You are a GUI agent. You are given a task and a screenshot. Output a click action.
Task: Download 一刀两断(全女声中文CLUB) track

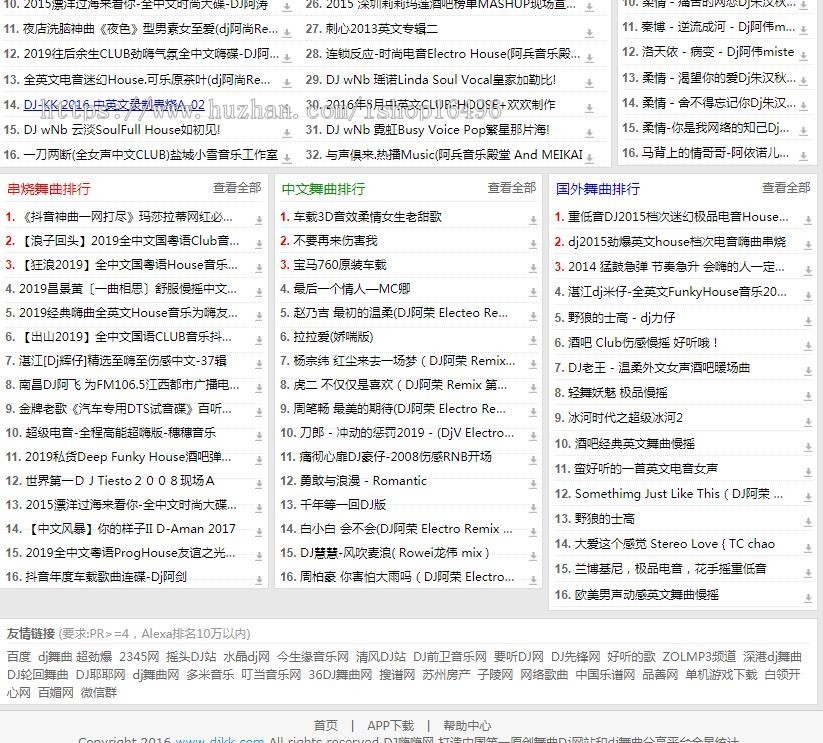coord(287,158)
